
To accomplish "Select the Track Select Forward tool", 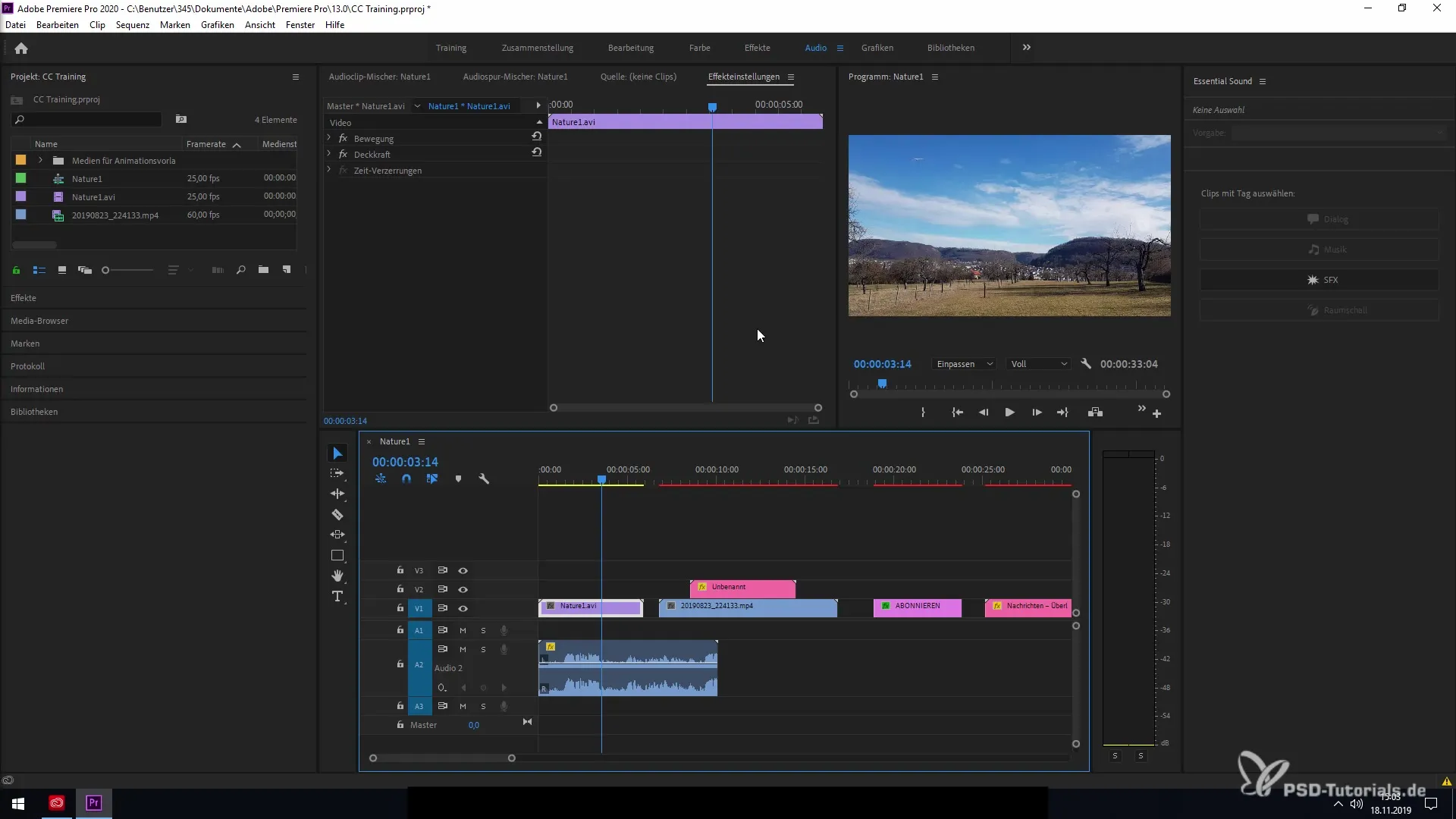I will (337, 473).
